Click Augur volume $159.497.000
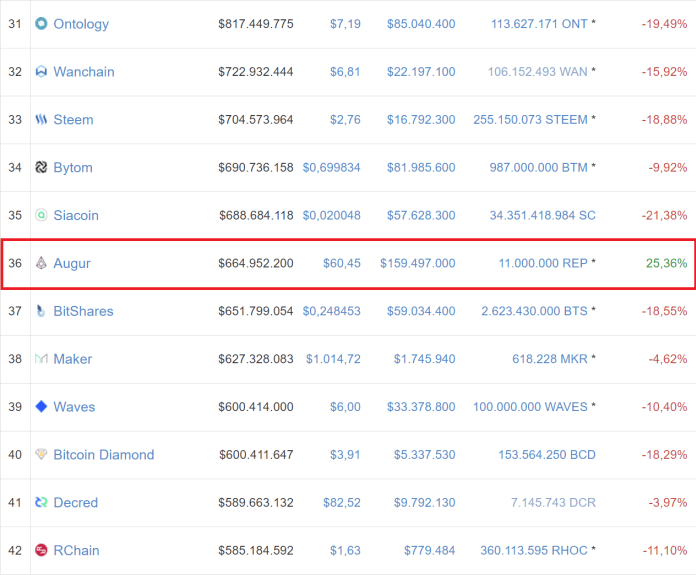Image resolution: width=696 pixels, height=575 pixels. pyautogui.click(x=418, y=264)
